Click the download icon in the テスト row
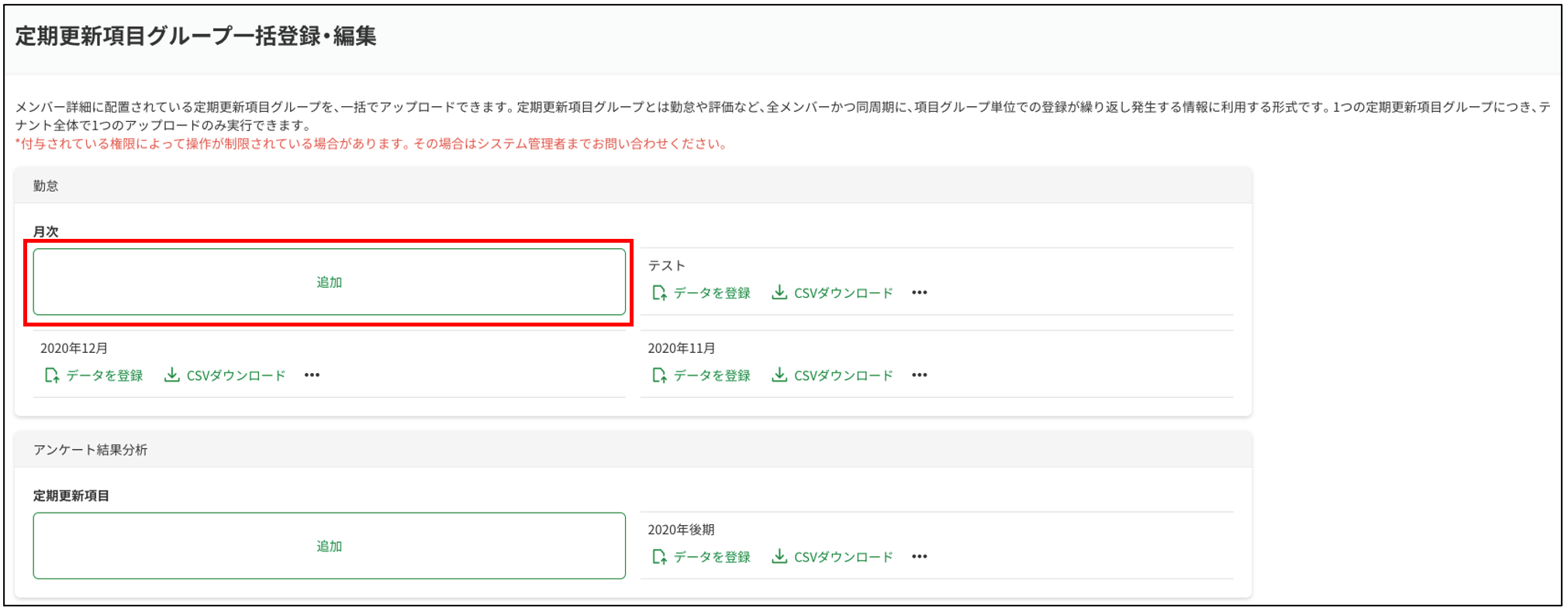The image size is (1568, 608). pyautogui.click(x=779, y=292)
